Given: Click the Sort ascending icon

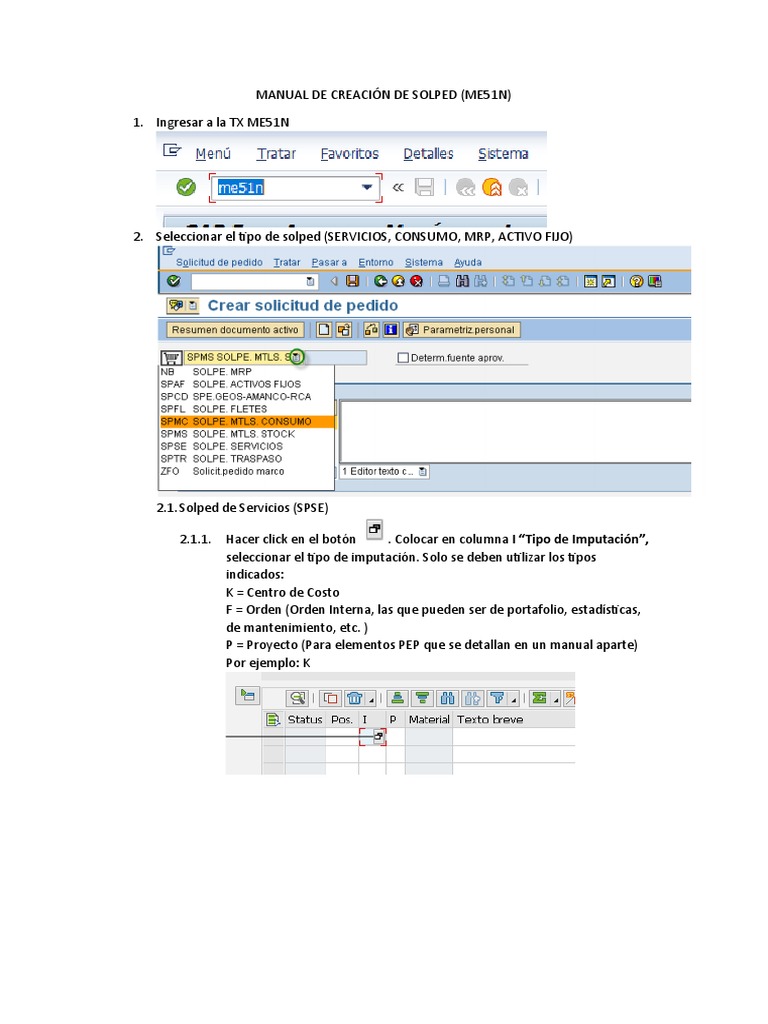Looking at the screenshot, I should point(397,698).
